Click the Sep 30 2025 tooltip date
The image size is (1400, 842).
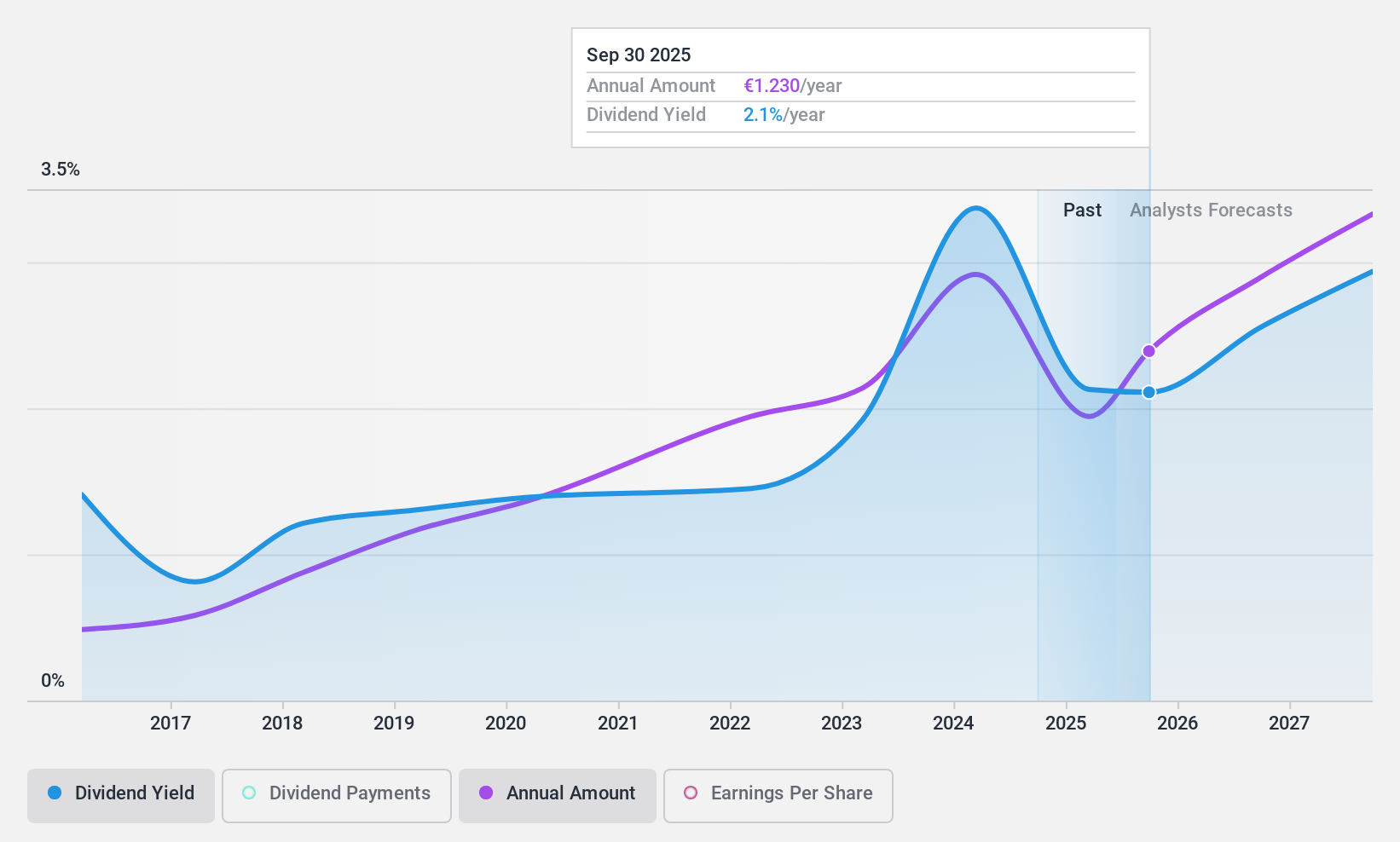639,55
